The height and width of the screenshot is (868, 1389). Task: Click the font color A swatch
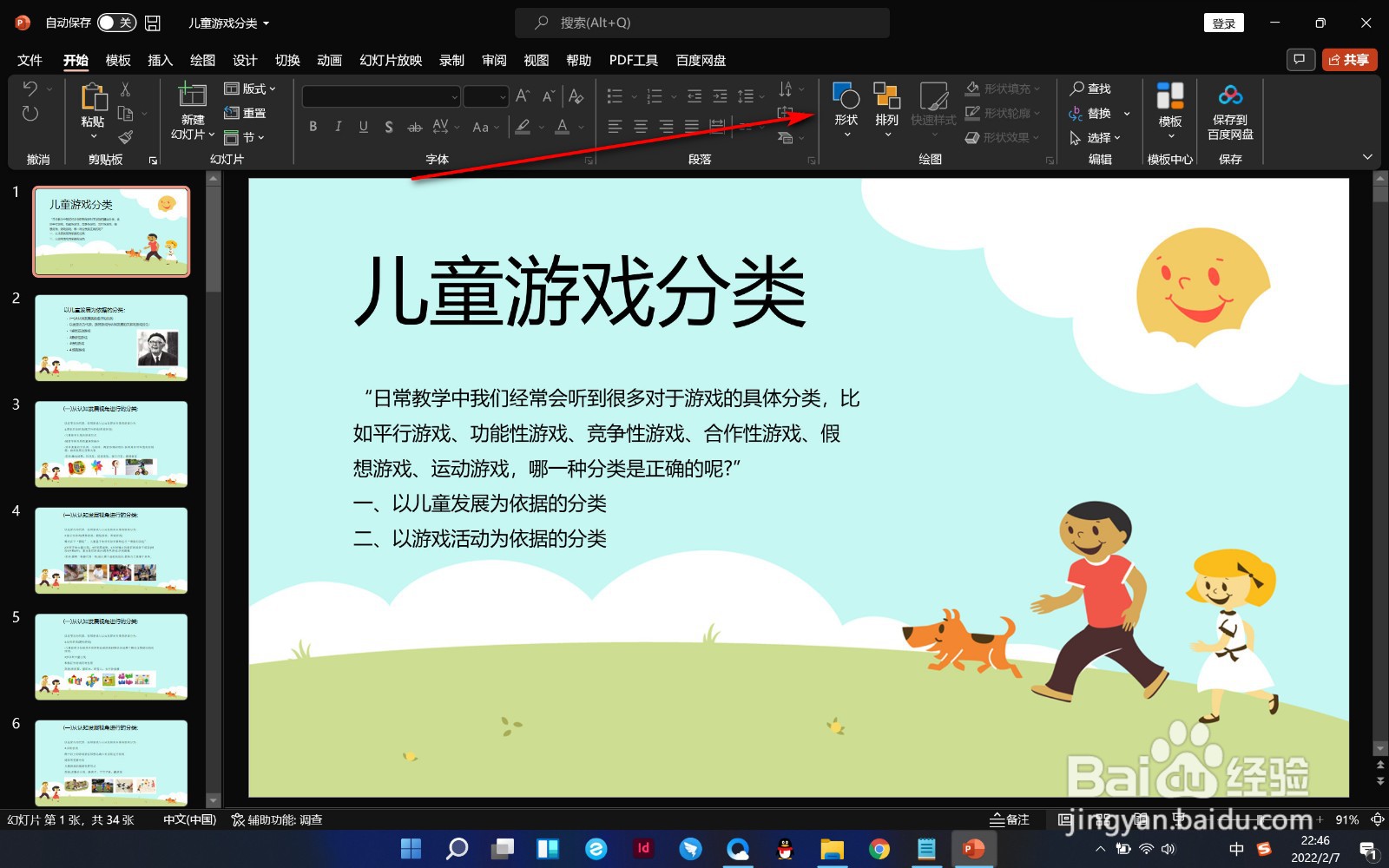(562, 127)
